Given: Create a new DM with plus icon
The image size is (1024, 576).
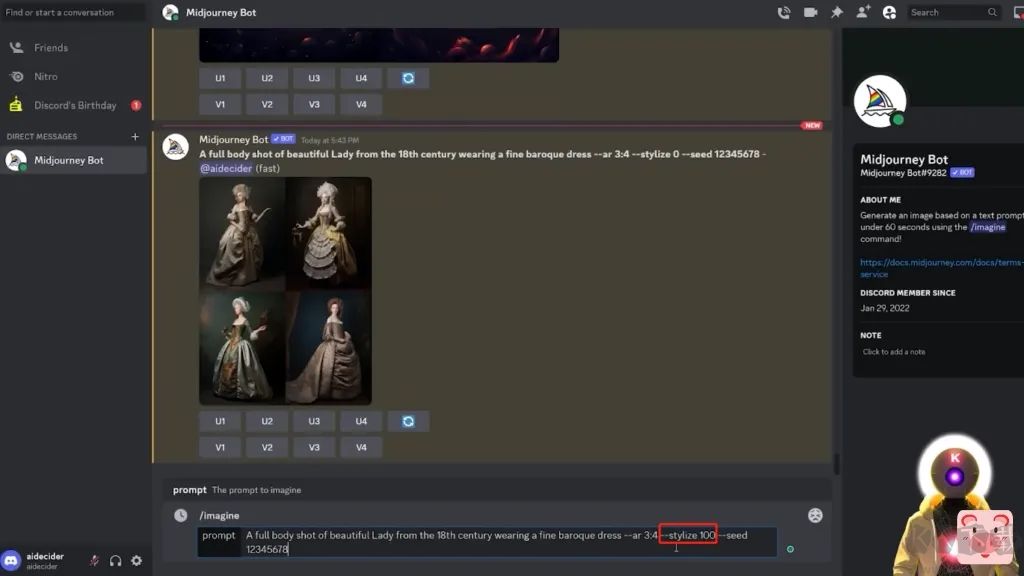Looking at the screenshot, I should (135, 136).
